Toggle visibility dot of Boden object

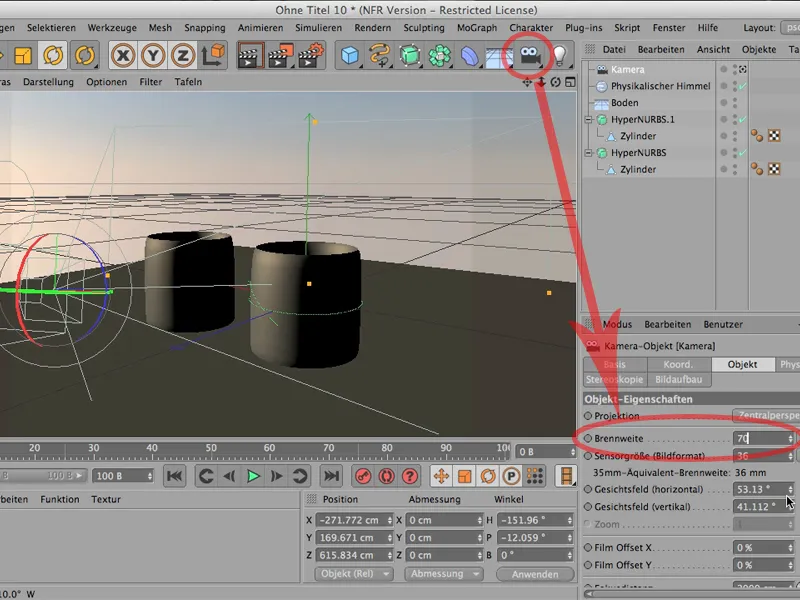[x=723, y=103]
